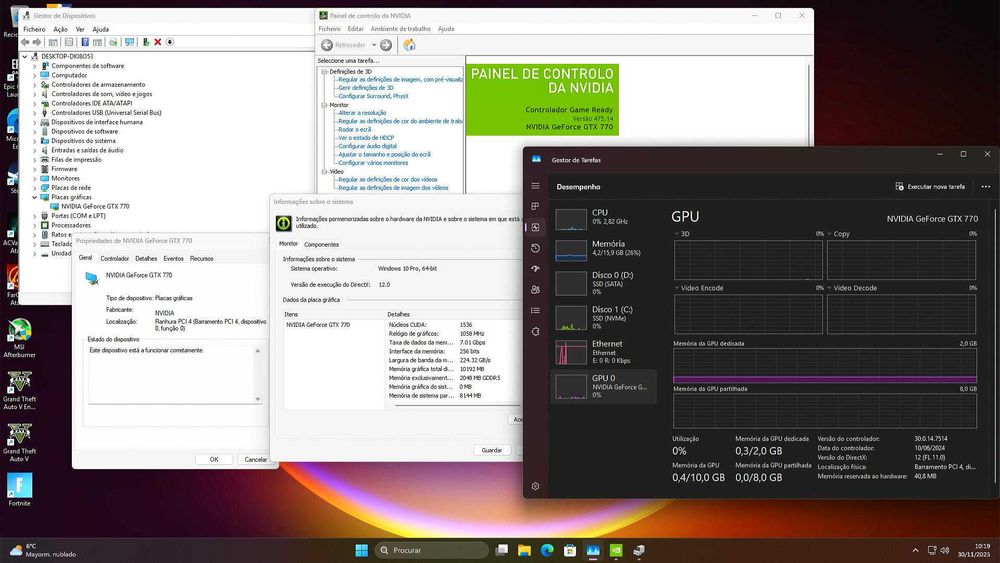
Task: Open Ambiente de trabalho menu in NVIDIA panel
Action: pyautogui.click(x=401, y=29)
